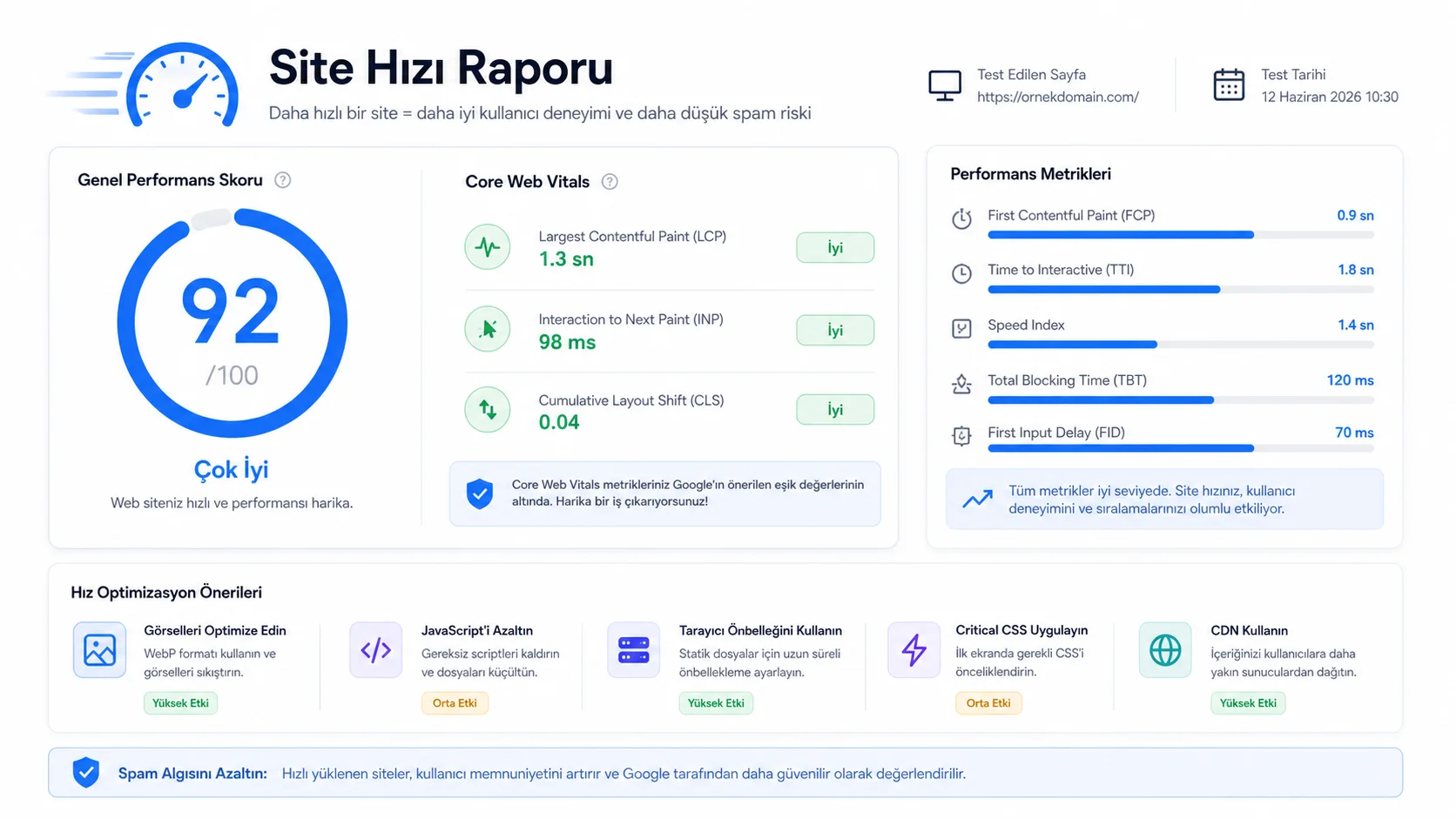
Task: Click the 98 ms INP value
Action: [567, 342]
